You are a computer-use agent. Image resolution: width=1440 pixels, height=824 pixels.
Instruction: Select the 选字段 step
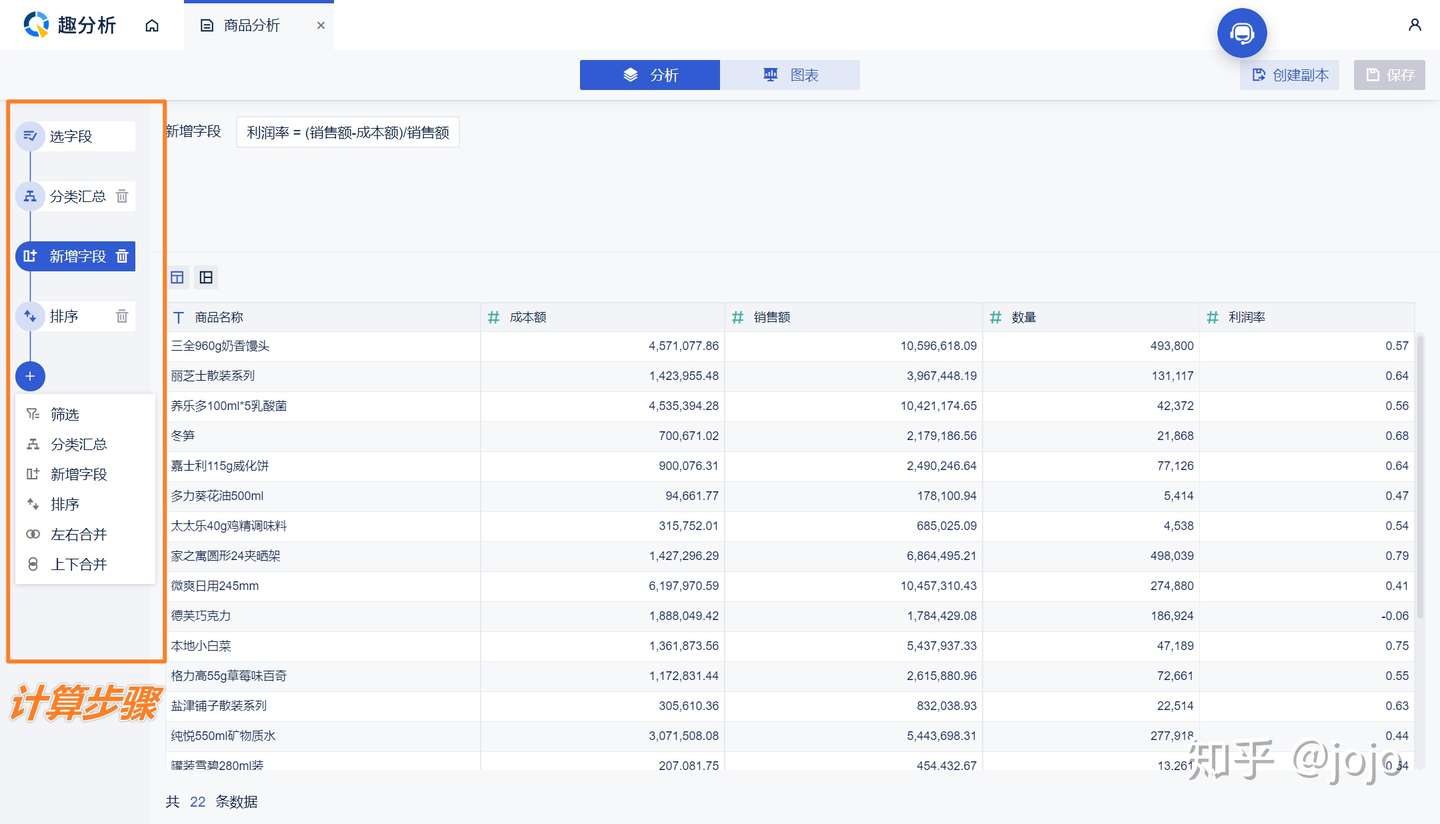click(75, 136)
